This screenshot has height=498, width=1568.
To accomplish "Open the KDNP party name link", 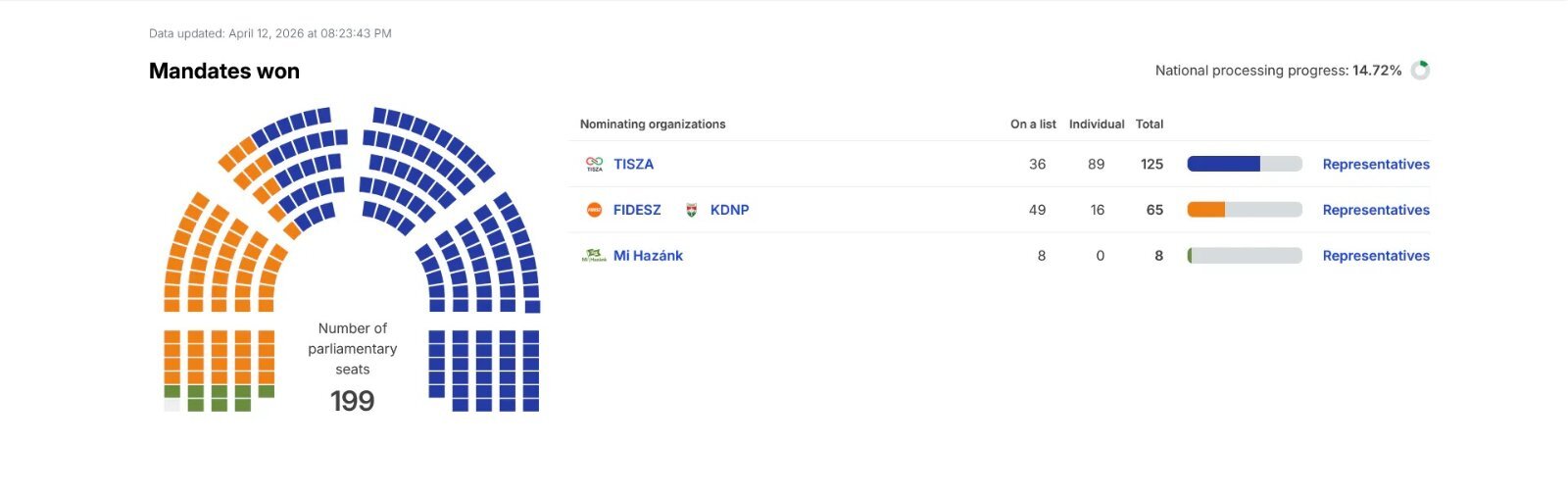I will tap(729, 210).
